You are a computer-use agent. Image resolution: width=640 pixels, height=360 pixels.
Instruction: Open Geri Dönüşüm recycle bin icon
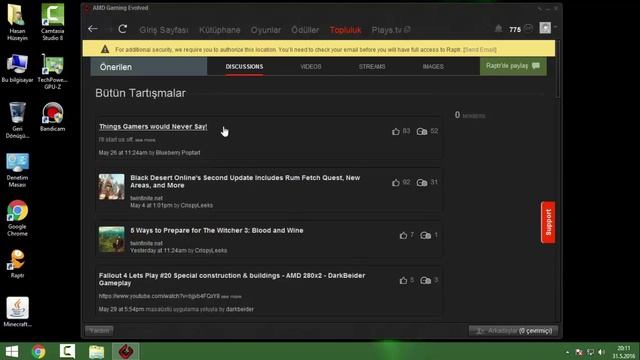[x=17, y=120]
